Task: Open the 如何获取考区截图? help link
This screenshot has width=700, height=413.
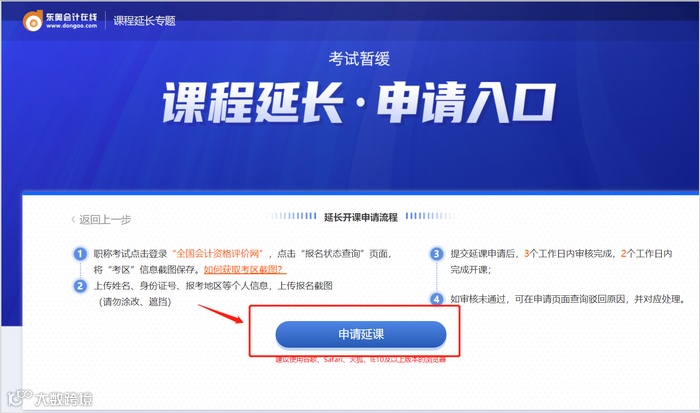Action: [245, 269]
